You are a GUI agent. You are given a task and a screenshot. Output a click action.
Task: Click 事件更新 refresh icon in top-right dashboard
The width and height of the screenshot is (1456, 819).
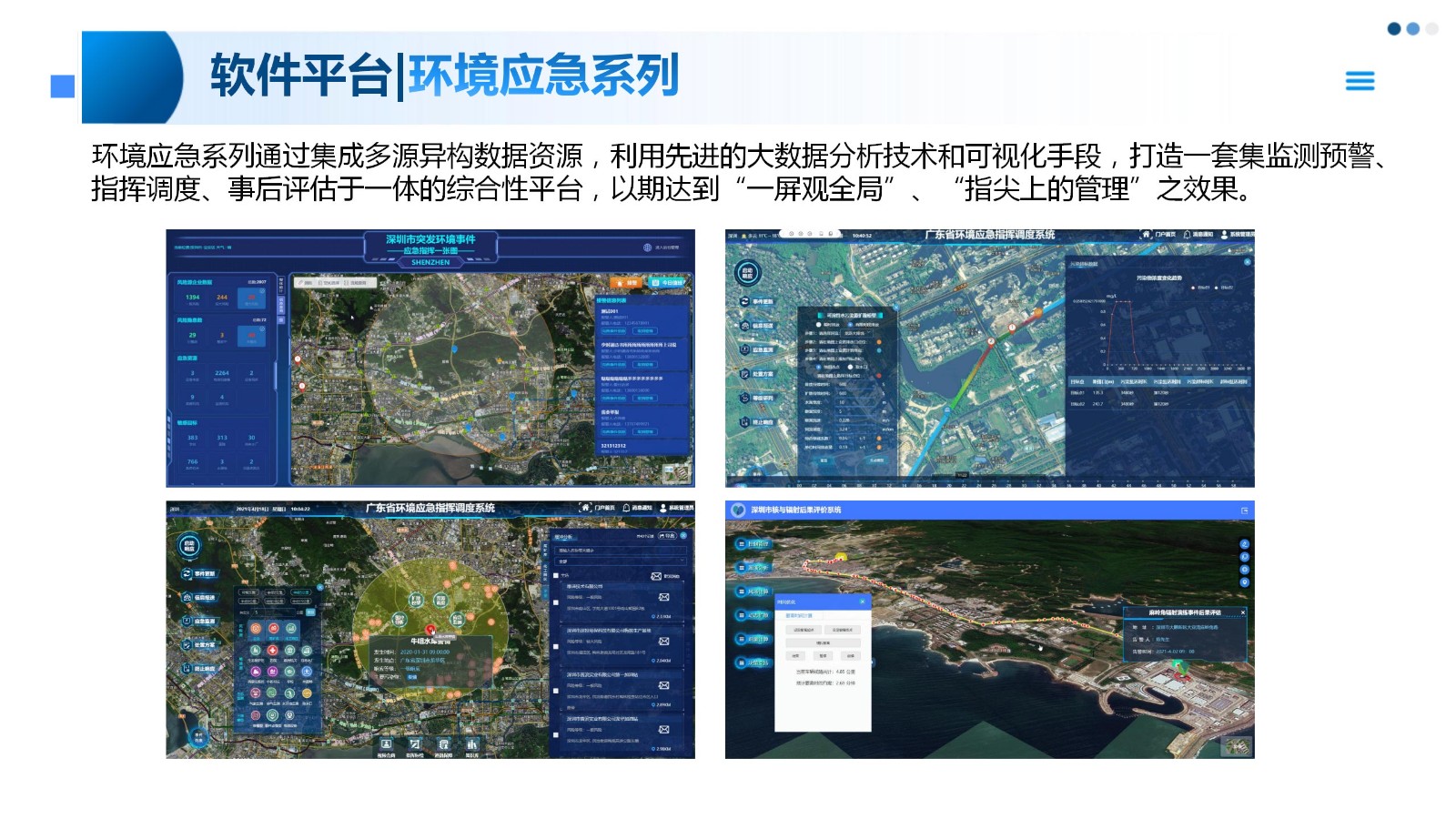pos(744,301)
